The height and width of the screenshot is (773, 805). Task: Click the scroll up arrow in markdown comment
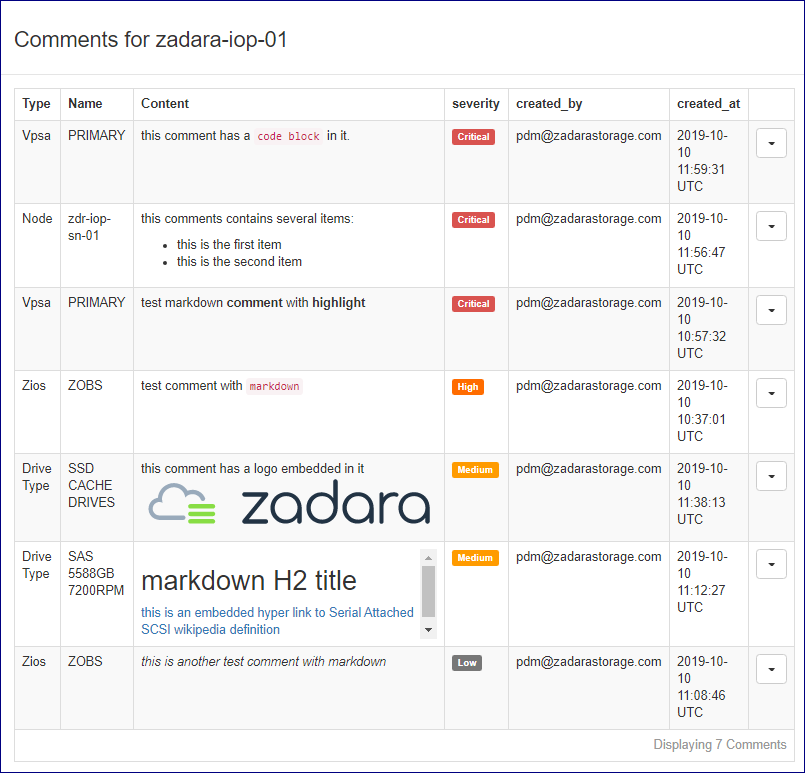click(x=429, y=558)
